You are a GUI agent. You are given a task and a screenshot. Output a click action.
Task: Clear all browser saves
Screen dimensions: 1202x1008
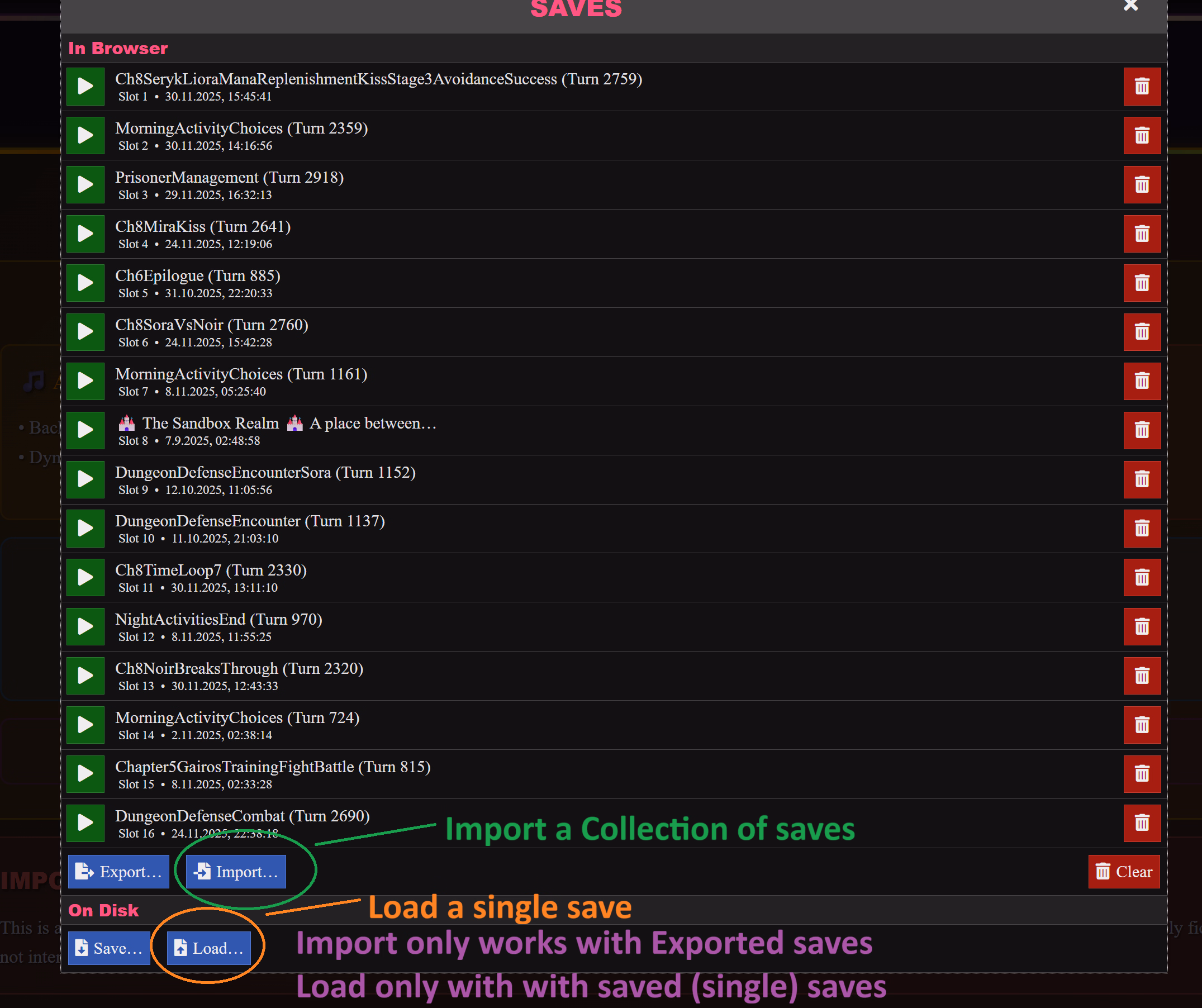tap(1123, 871)
